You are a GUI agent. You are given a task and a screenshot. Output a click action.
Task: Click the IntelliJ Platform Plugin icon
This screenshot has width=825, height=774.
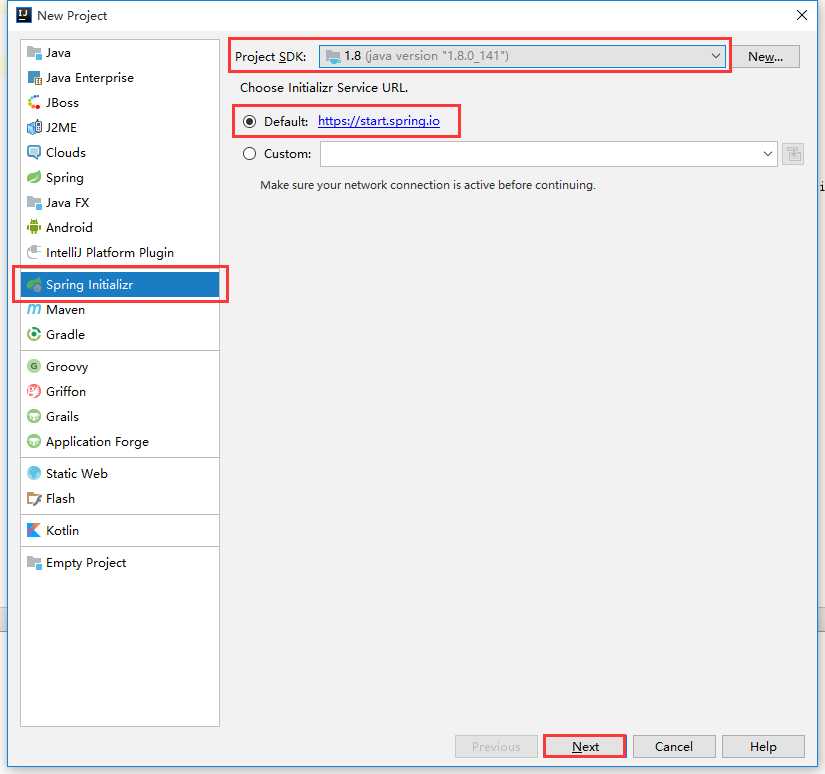point(34,253)
